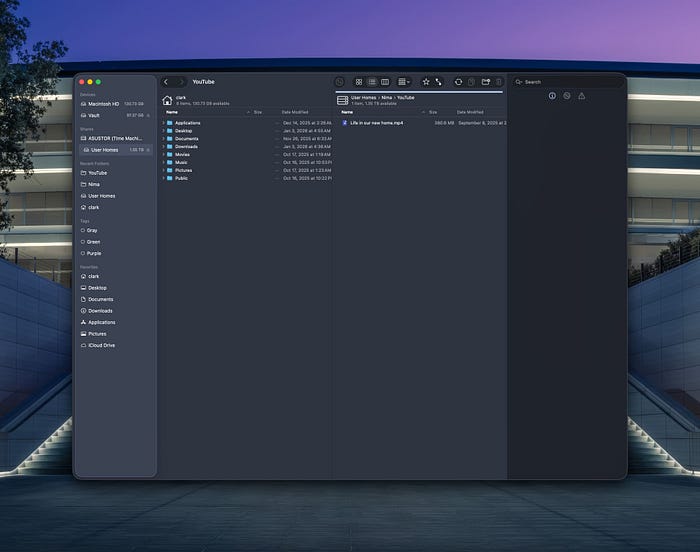This screenshot has height=552, width=700.
Task: Open the Connect to server icon
Action: pyautogui.click(x=439, y=82)
